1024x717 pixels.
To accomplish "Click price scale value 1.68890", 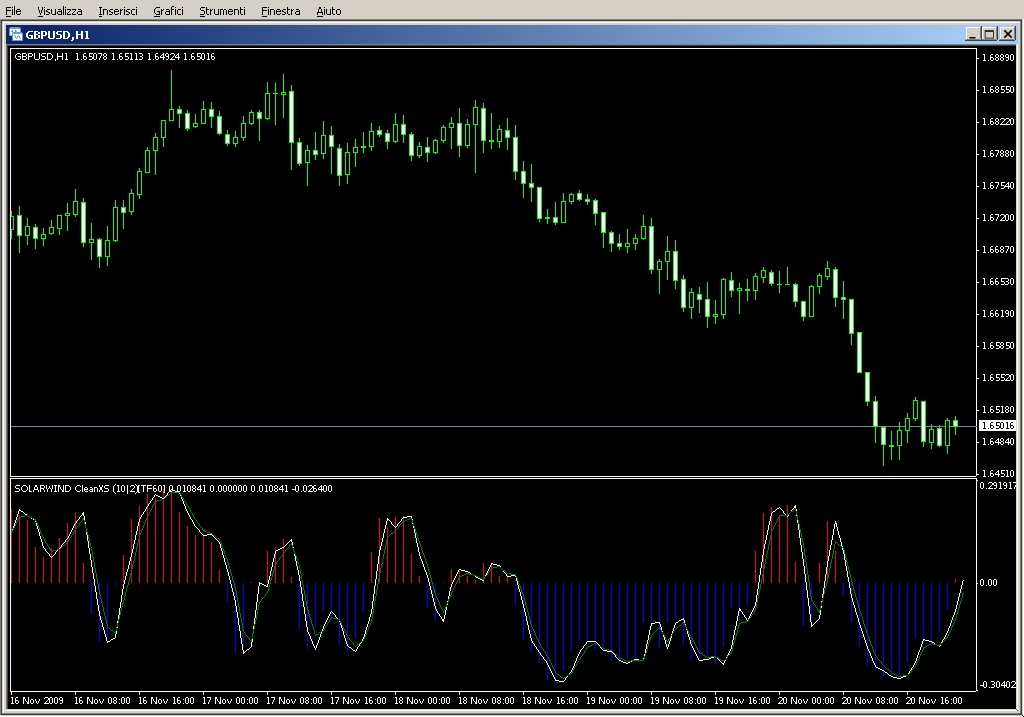I will 999,57.
